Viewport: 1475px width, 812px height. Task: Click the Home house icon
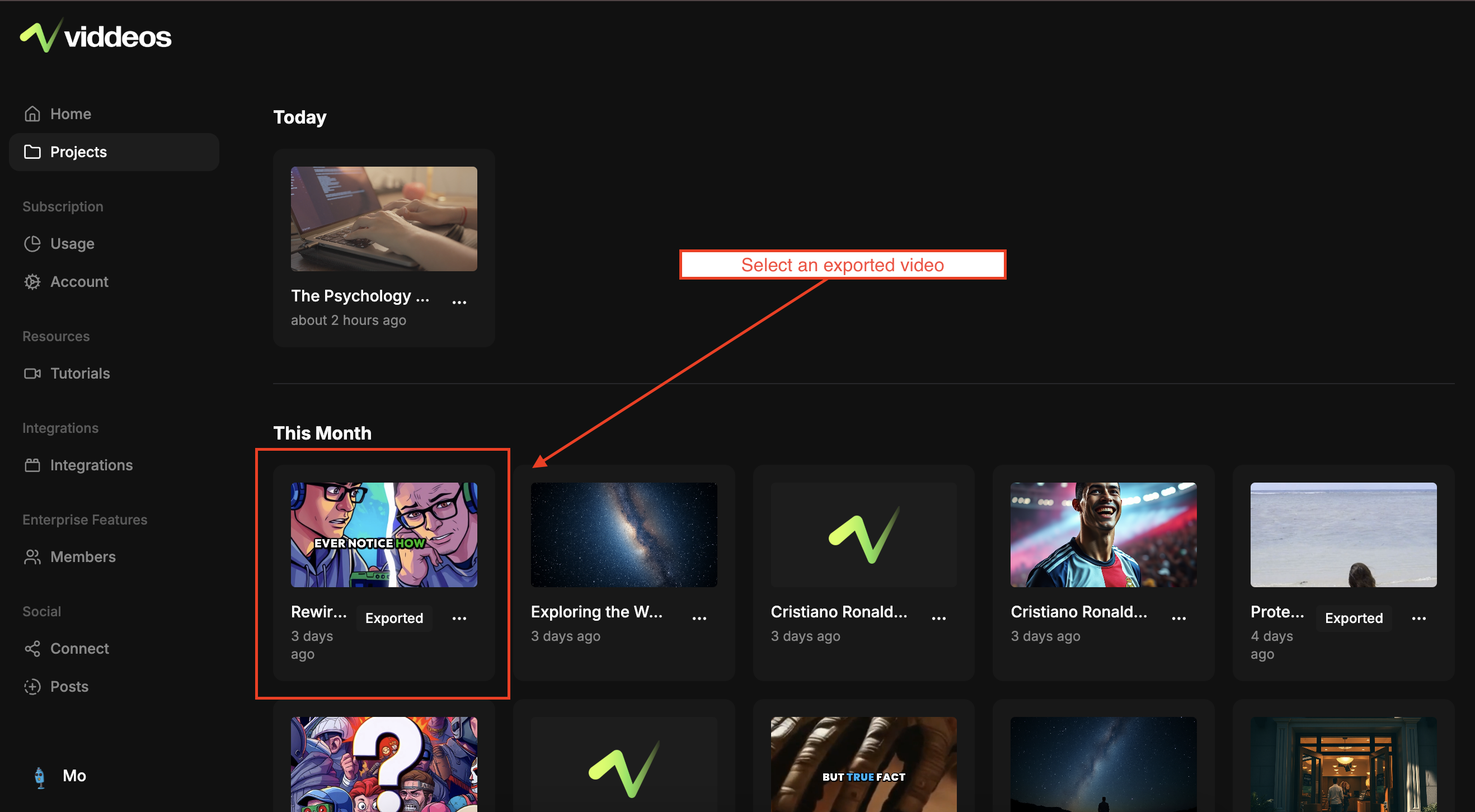[x=32, y=114]
